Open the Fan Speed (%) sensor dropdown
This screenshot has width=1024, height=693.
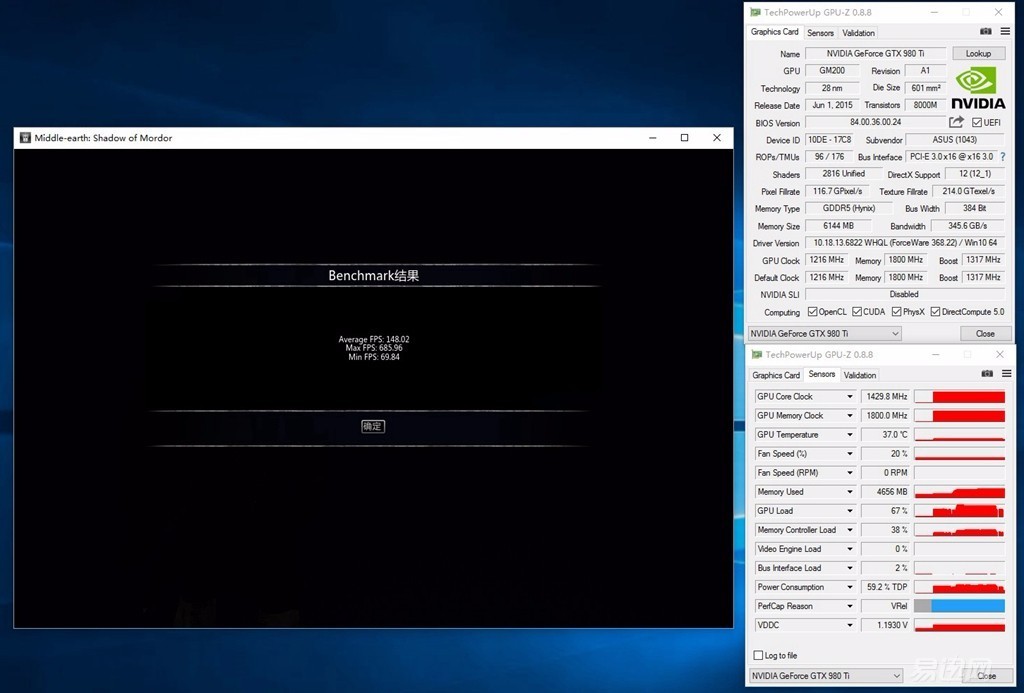point(850,453)
